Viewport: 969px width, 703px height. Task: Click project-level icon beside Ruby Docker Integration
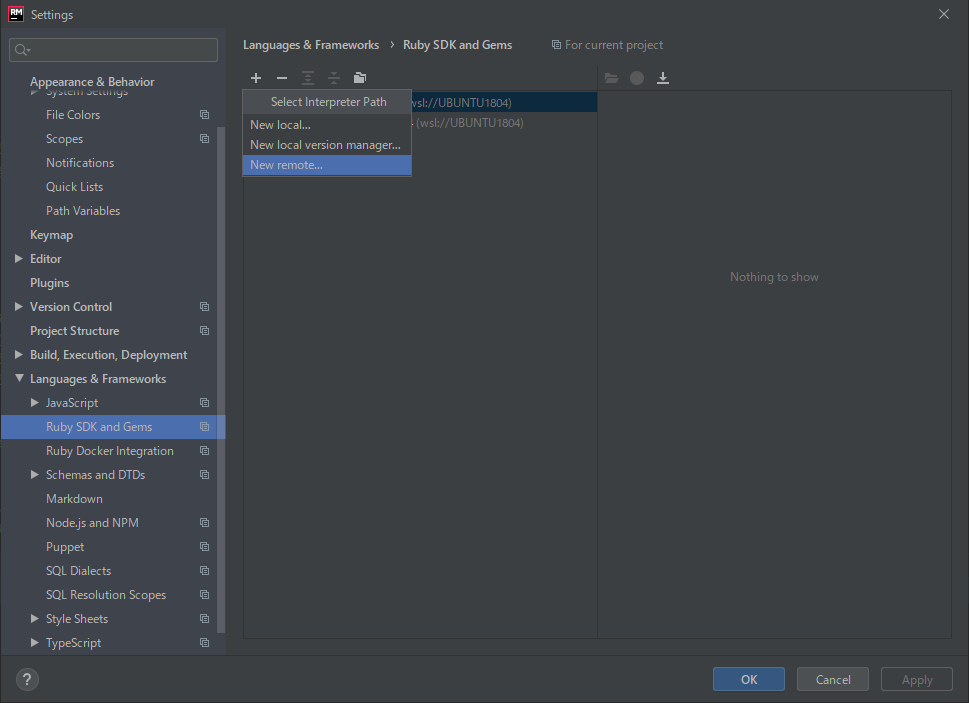(x=205, y=451)
